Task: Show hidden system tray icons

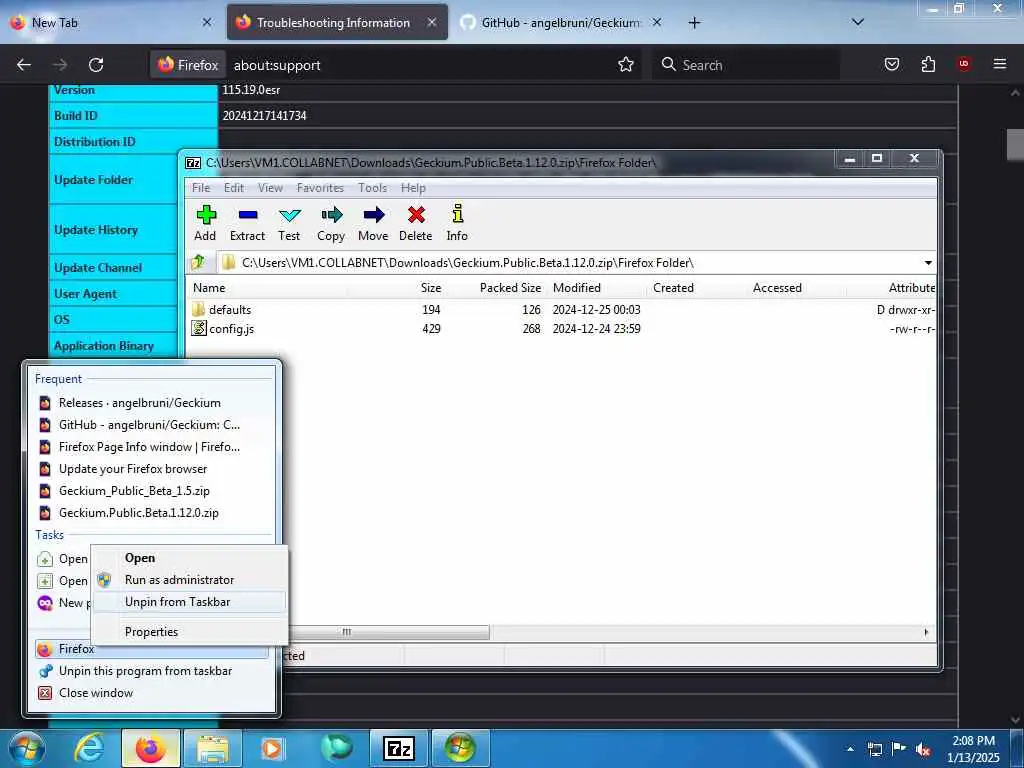Action: click(850, 750)
